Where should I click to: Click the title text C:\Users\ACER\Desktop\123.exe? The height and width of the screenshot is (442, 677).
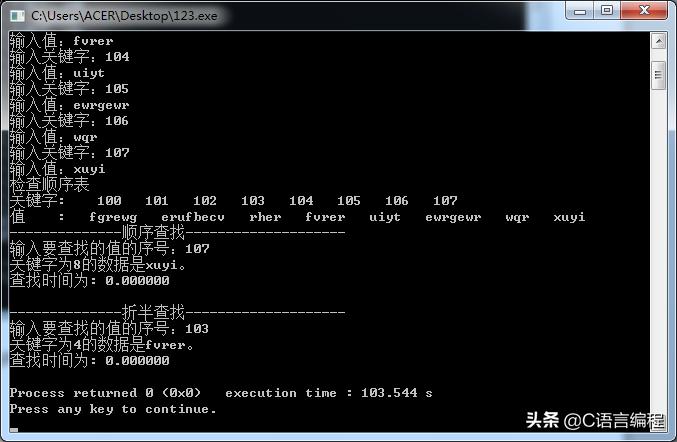pos(124,16)
